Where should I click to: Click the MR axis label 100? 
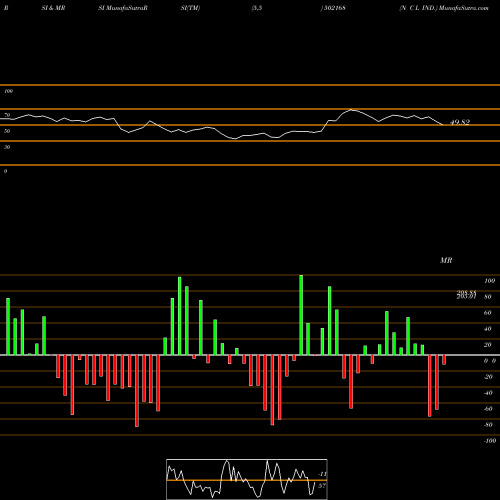point(489,281)
